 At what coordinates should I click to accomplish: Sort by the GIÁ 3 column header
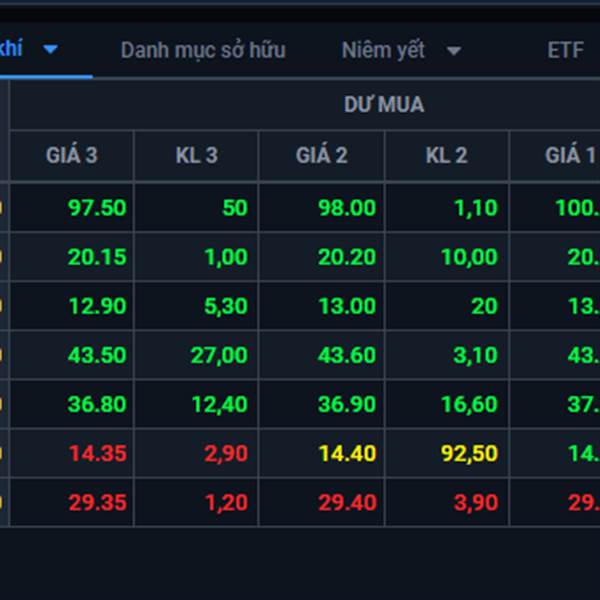pos(72,155)
